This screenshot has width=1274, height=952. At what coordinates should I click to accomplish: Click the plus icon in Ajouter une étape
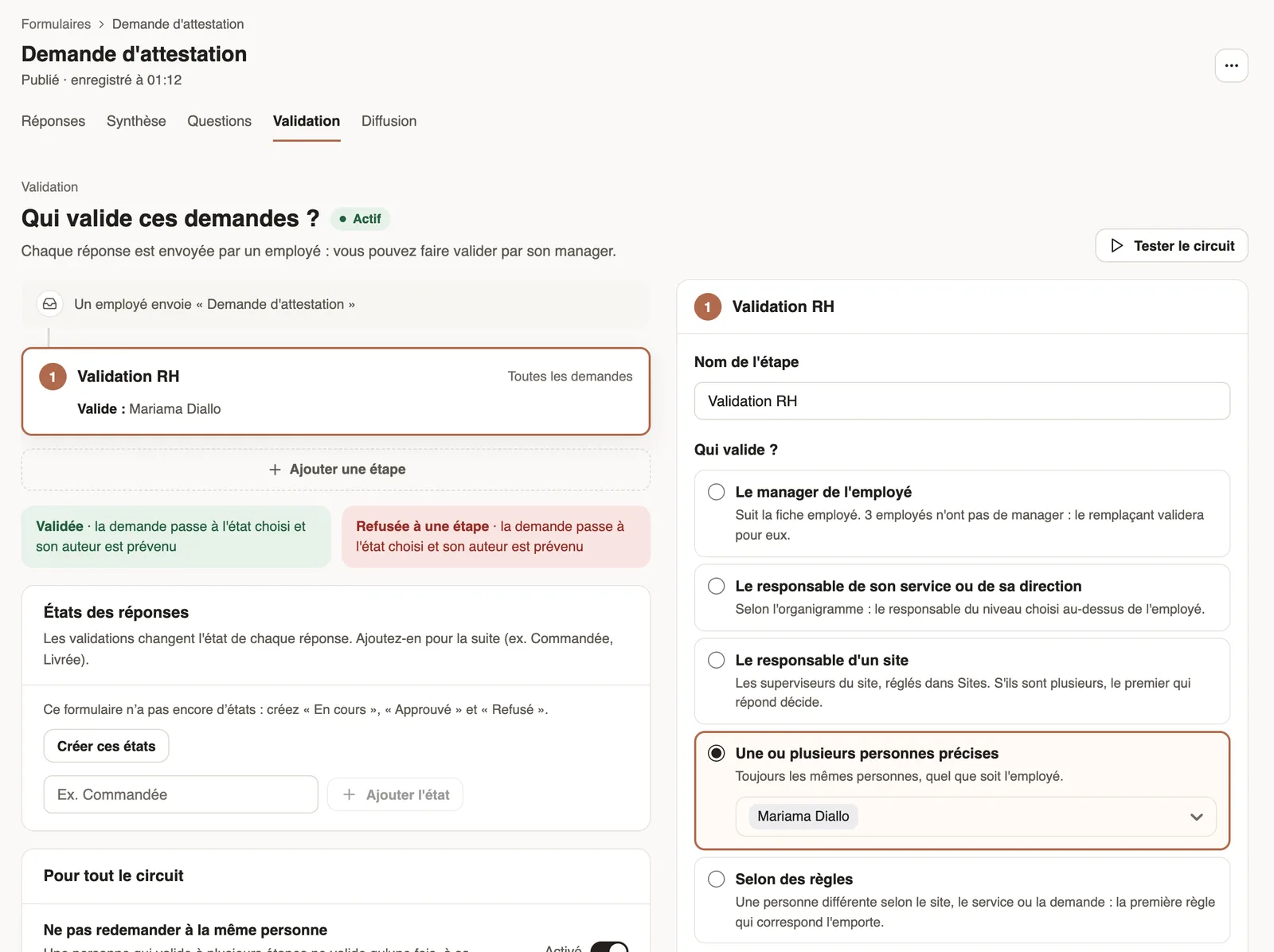(275, 470)
